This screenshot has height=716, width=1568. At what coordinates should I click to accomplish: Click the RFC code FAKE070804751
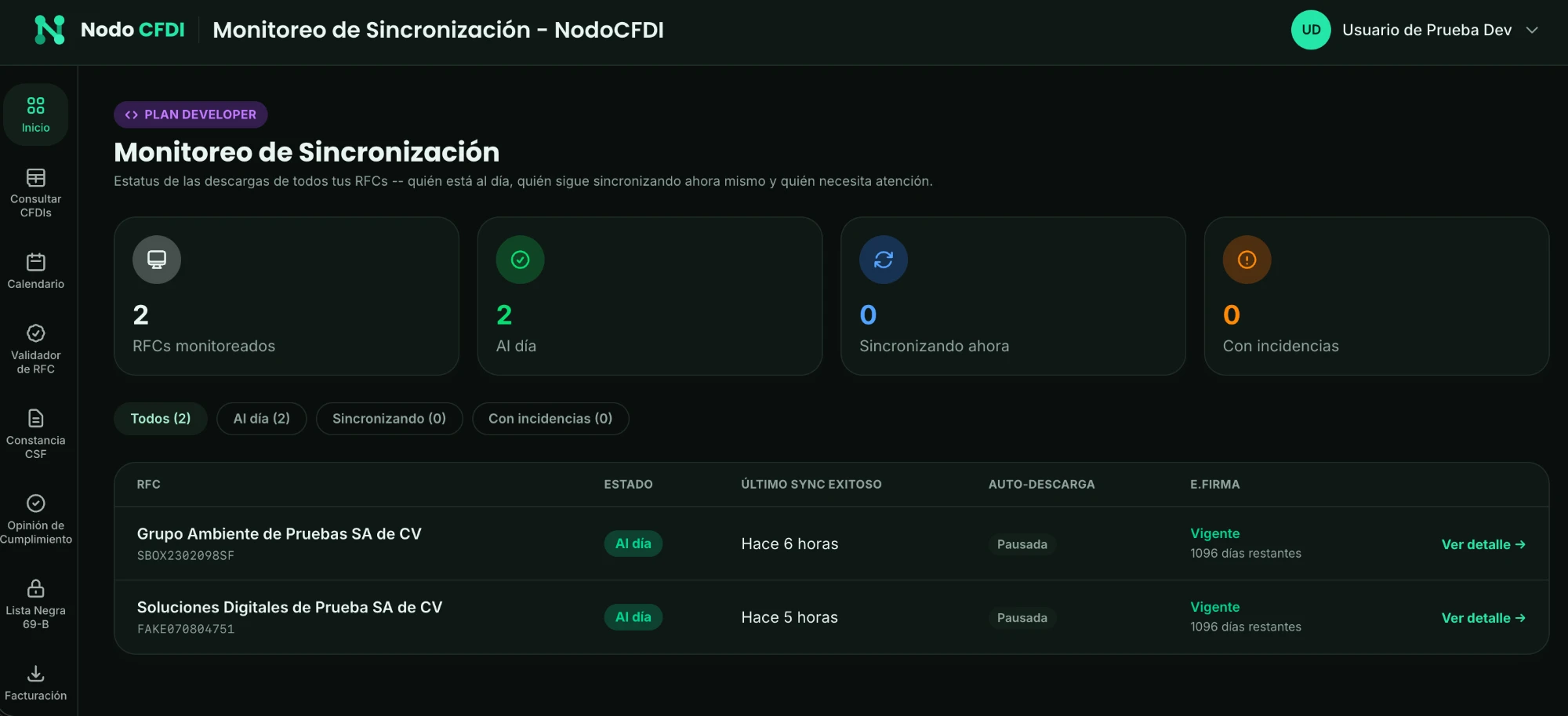point(186,629)
